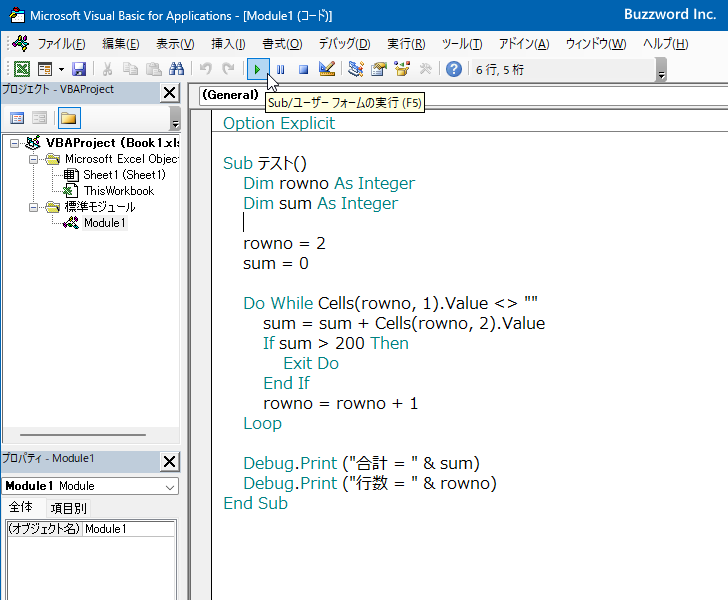Click the Copy icon in toolbar
Viewport: 728px width, 600px height.
point(130,69)
